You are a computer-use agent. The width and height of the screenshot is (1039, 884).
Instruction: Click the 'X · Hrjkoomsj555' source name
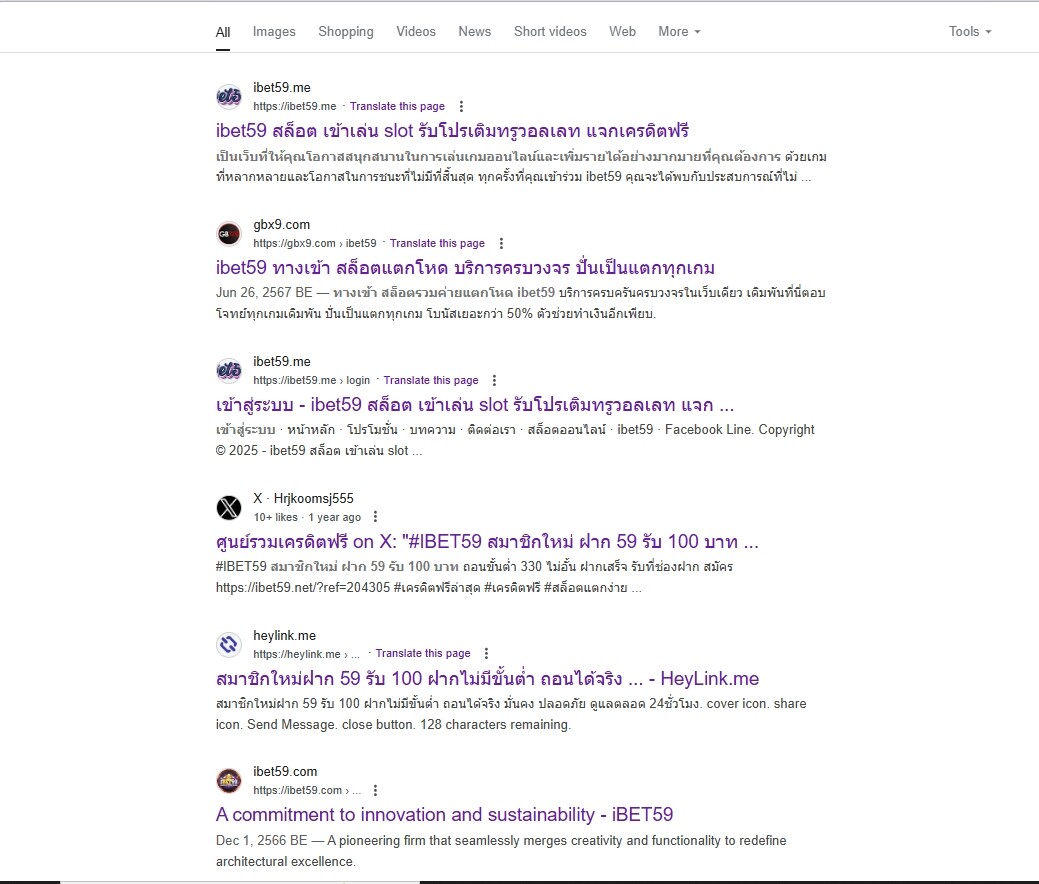pos(303,498)
